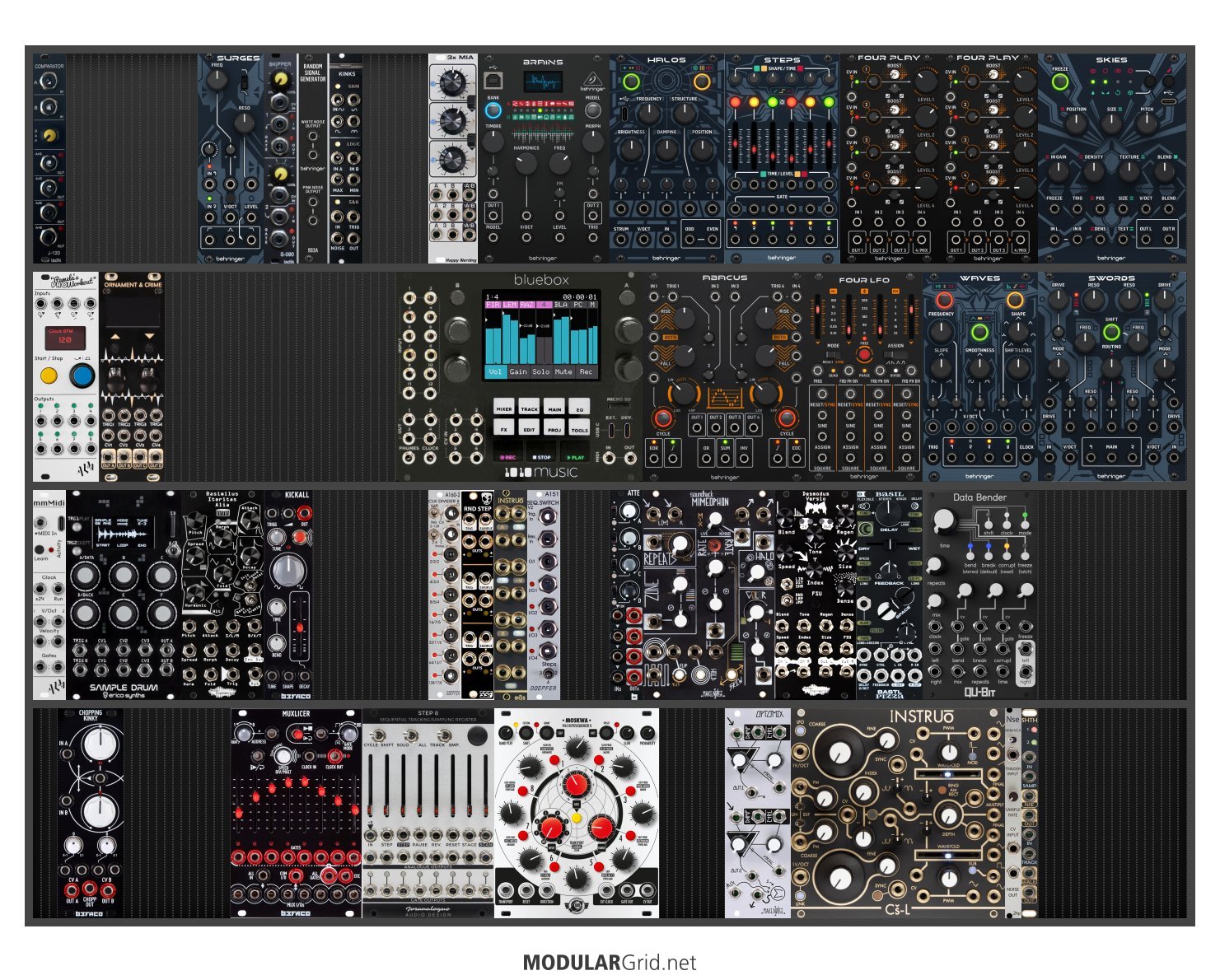This screenshot has height=980, width=1220.
Task: Flip the A/B toggle switch on Sample Drum
Action: tap(172, 549)
